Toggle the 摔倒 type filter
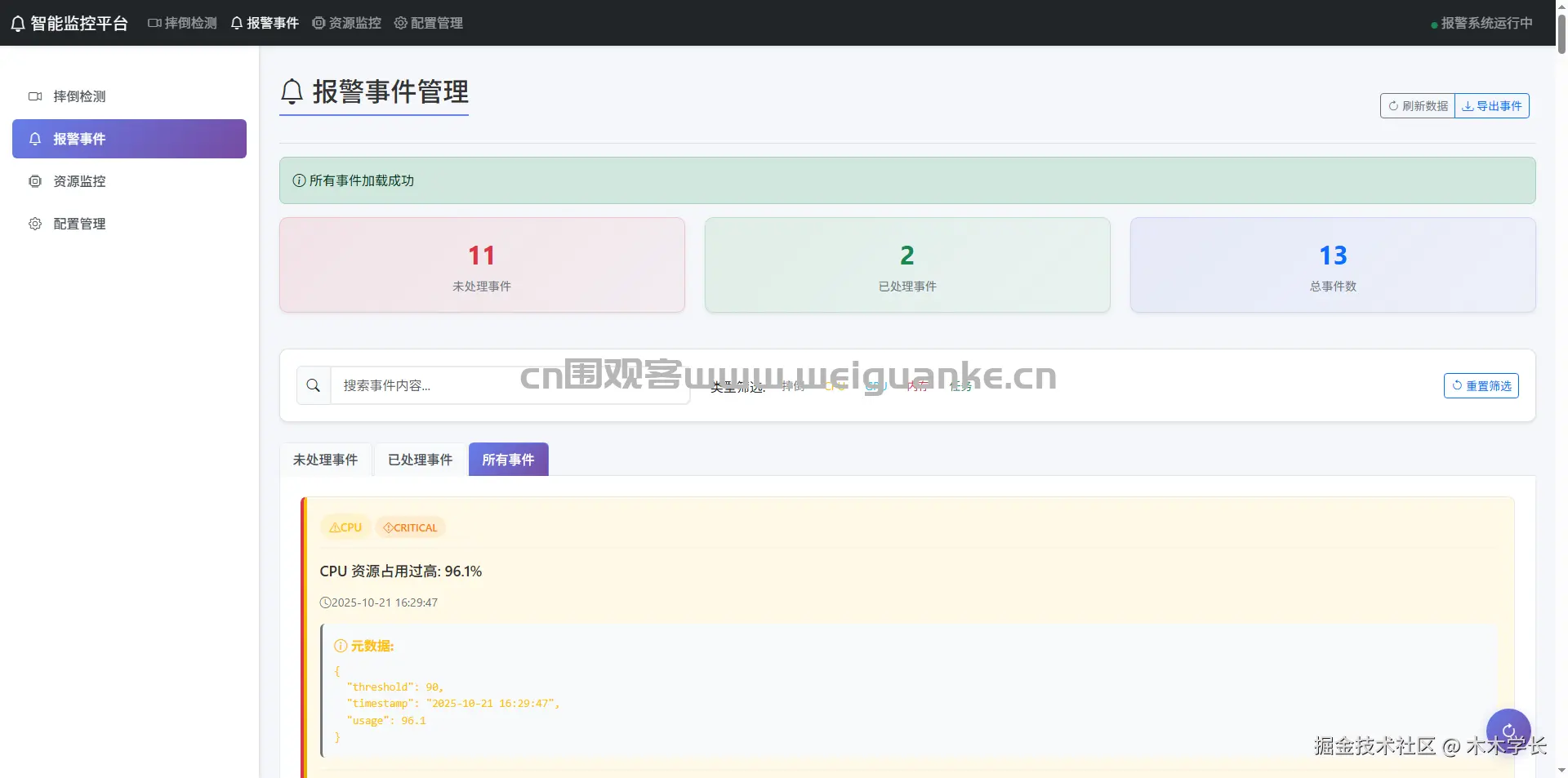This screenshot has width=1568, height=778. click(792, 386)
